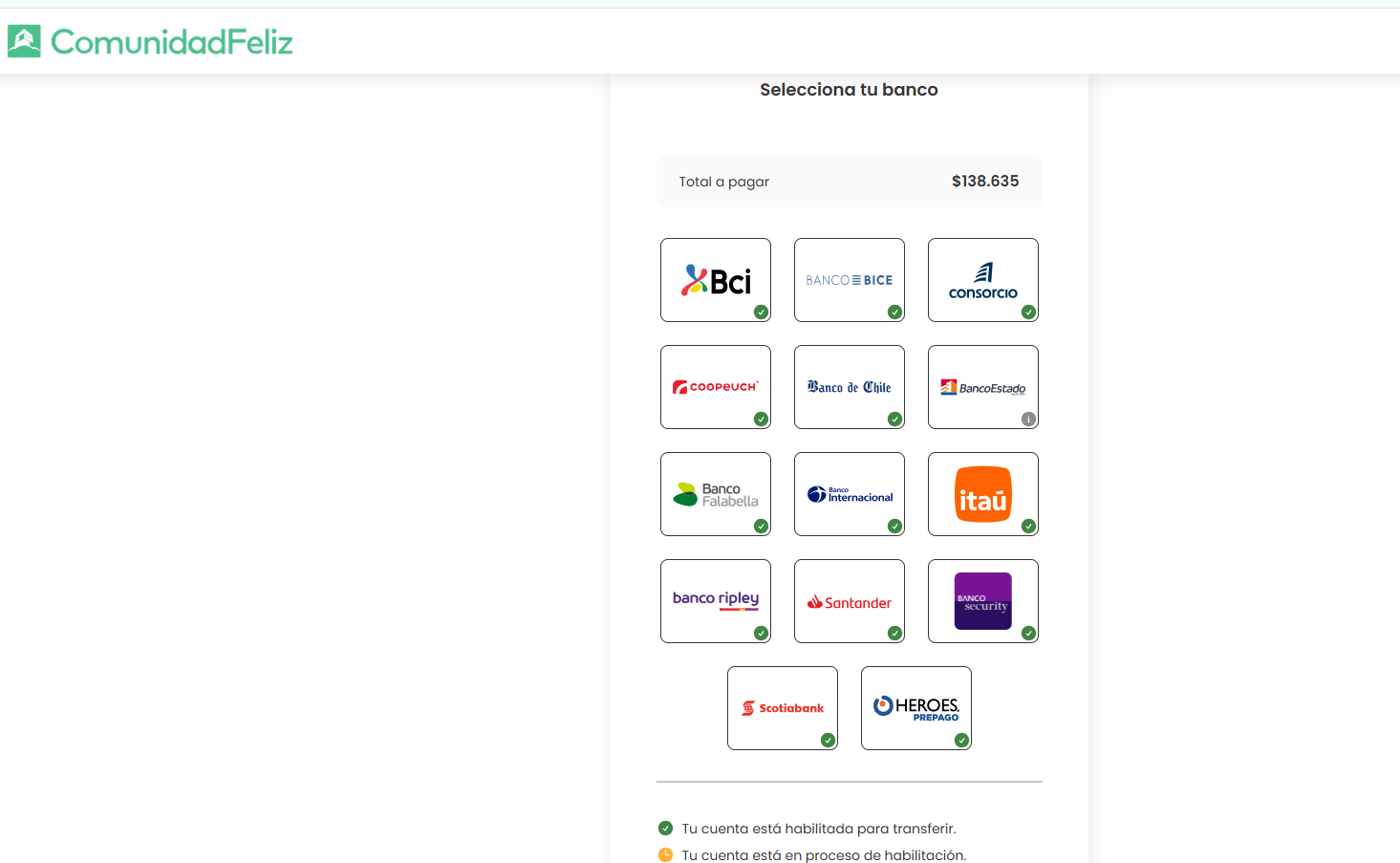
Task: Pick Consorcio bank tile
Action: tap(982, 280)
